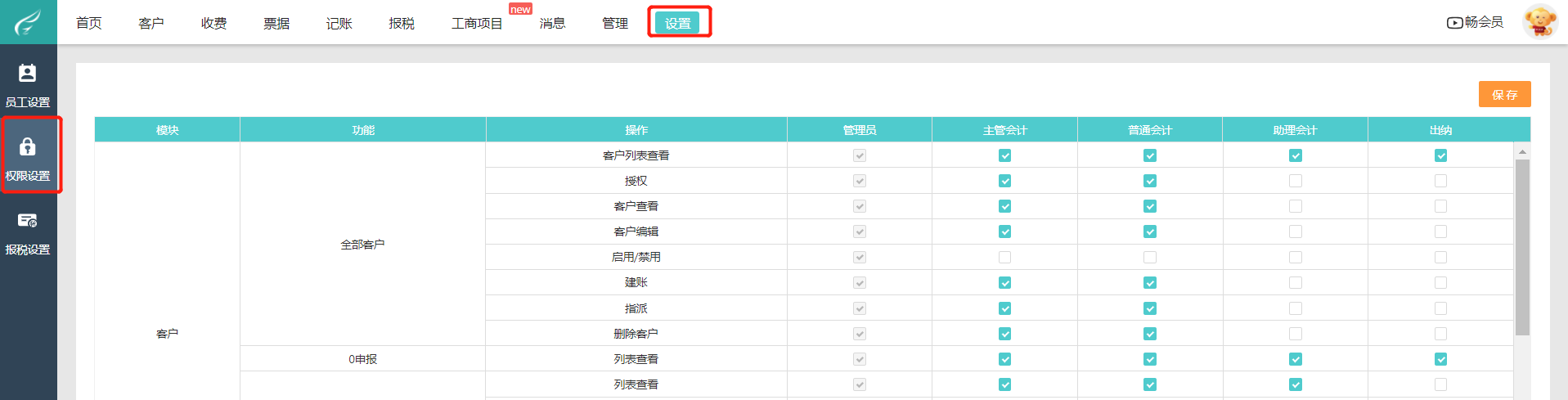Open the 记账 menu
This screenshot has height=400, width=1568.
pos(339,23)
